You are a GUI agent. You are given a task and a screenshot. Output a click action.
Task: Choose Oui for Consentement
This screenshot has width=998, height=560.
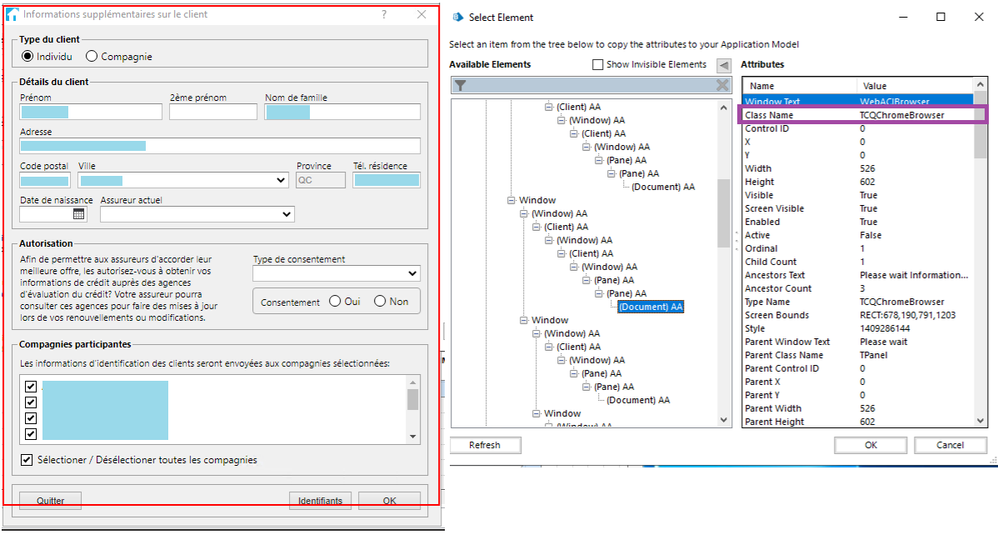pos(334,302)
